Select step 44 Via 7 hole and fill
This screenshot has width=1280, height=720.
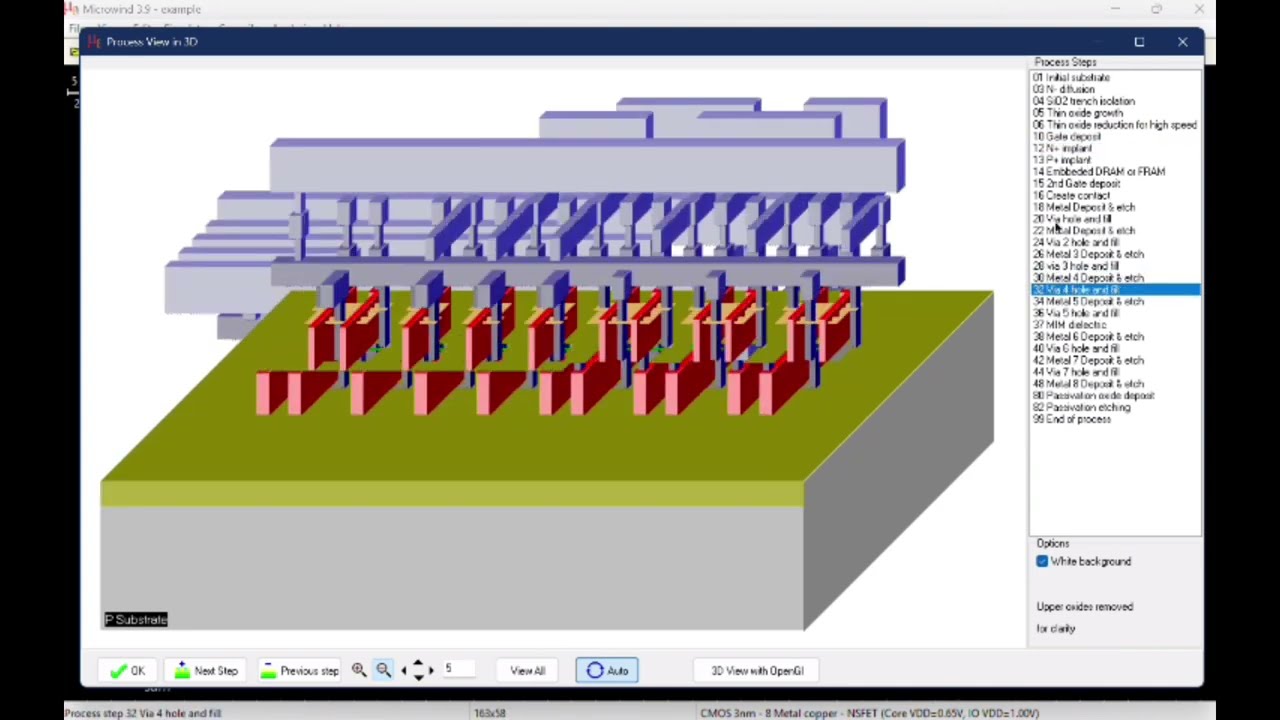1115,372
